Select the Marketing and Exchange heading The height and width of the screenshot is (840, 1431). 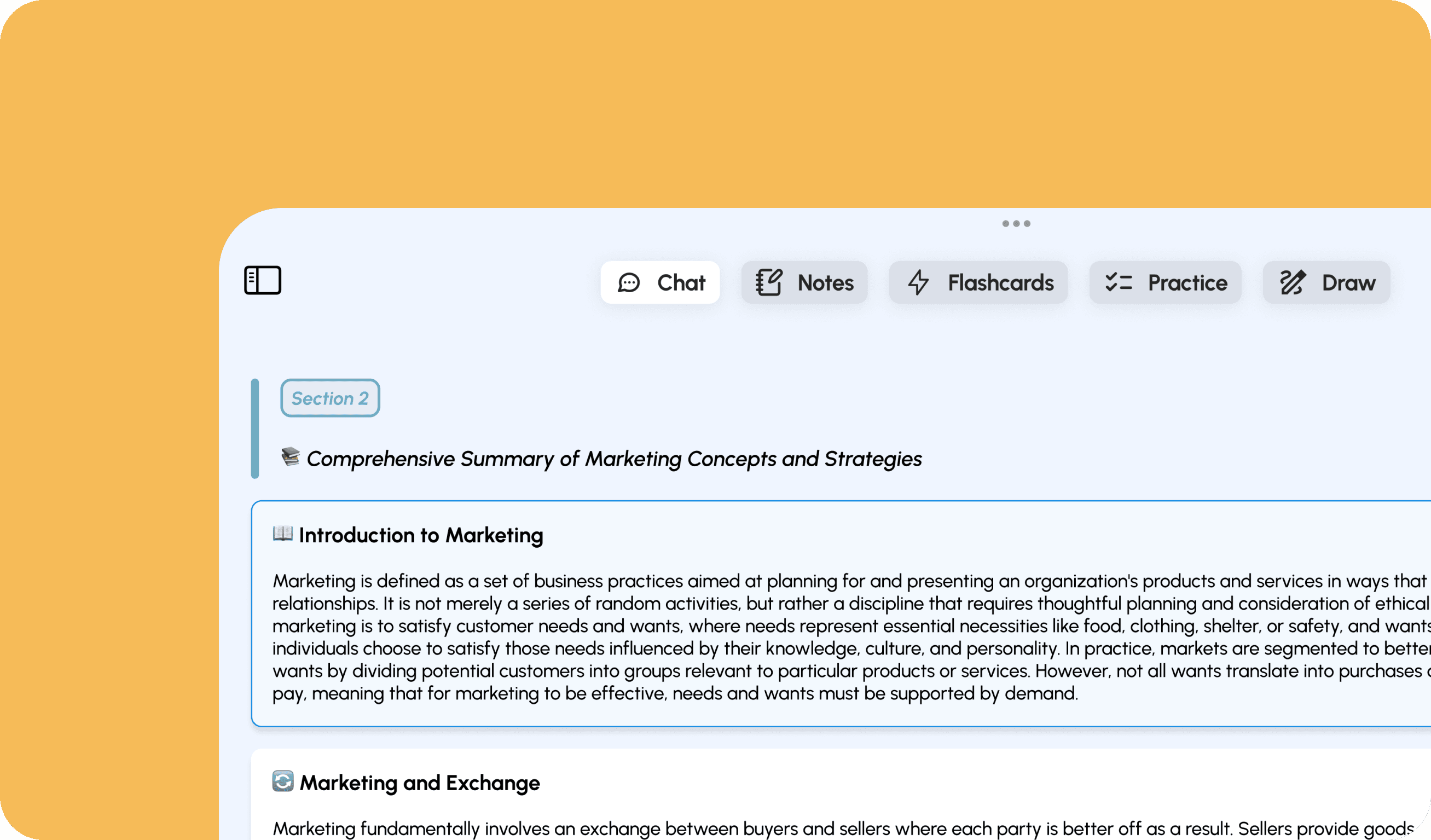tap(420, 783)
